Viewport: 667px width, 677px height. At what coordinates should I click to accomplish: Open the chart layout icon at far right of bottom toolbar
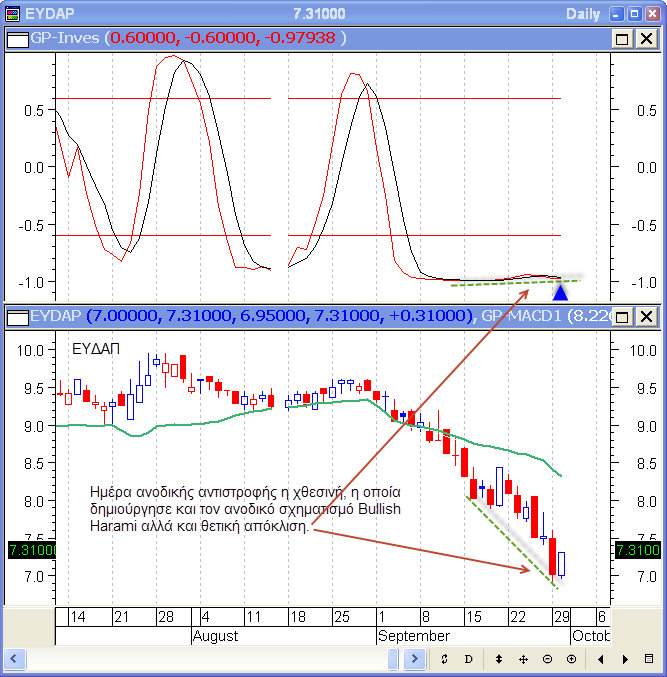click(x=650, y=660)
